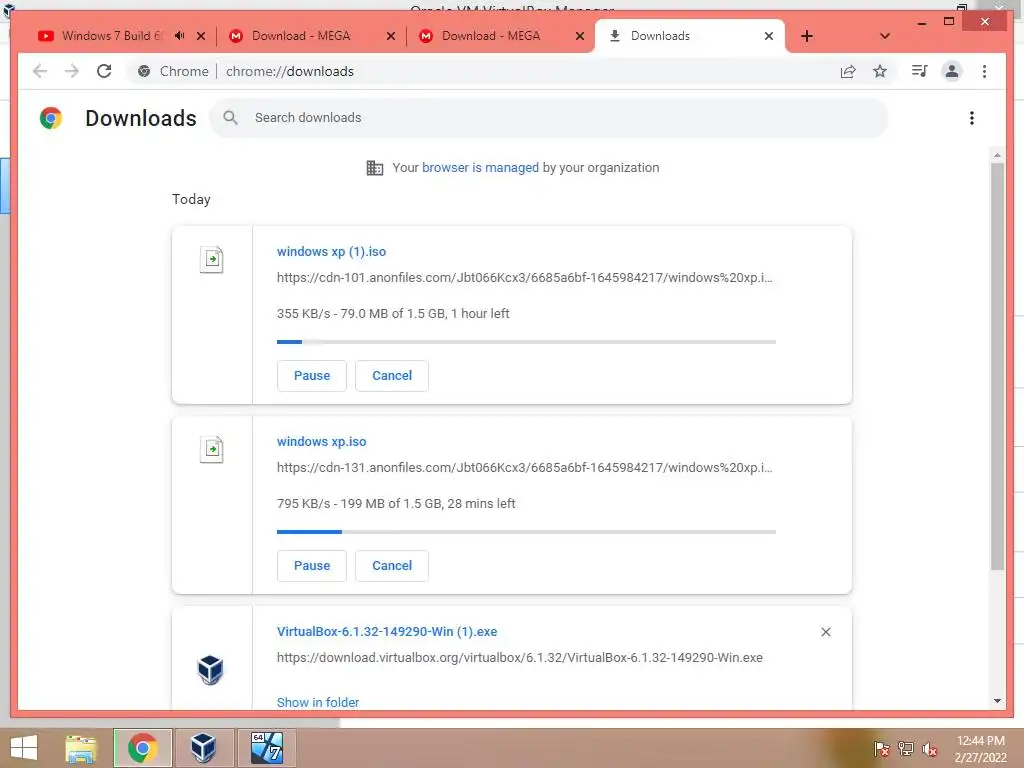Click the '355 KB/s - 79.0 MB' status text
Viewport: 1024px width, 768px height.
click(392, 313)
